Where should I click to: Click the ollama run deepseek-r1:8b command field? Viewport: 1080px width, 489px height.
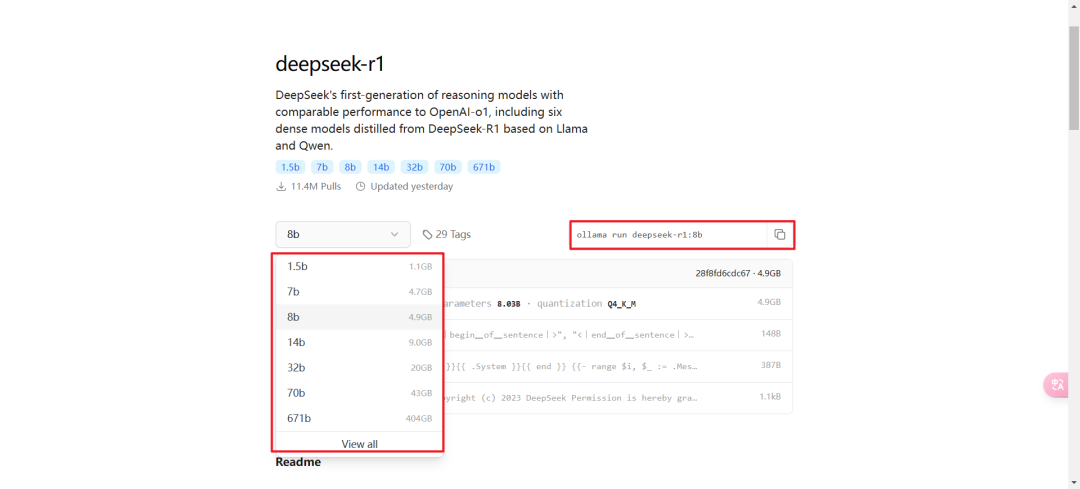[x=668, y=235]
